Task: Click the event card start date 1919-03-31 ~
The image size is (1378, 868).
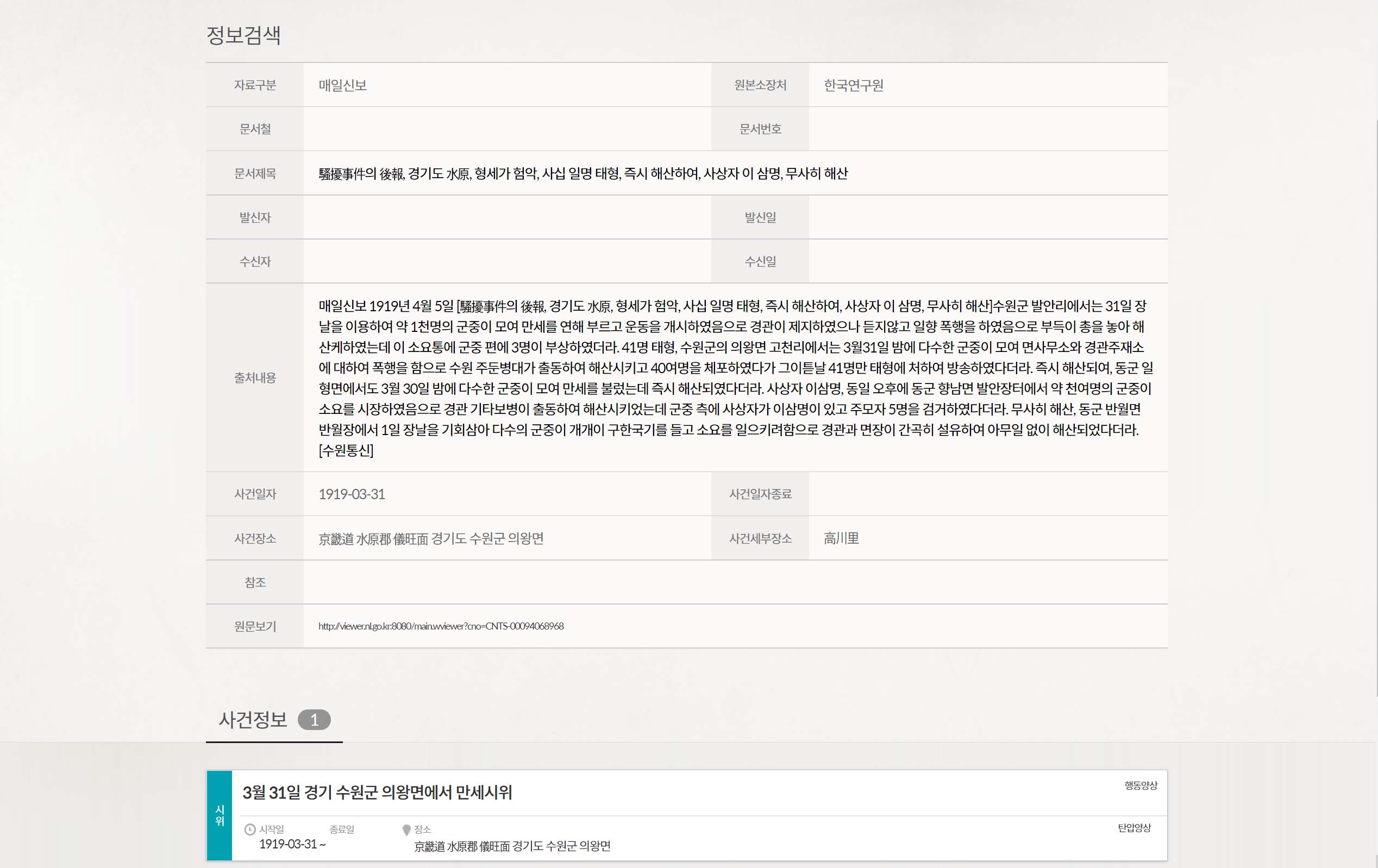Action: pos(292,844)
